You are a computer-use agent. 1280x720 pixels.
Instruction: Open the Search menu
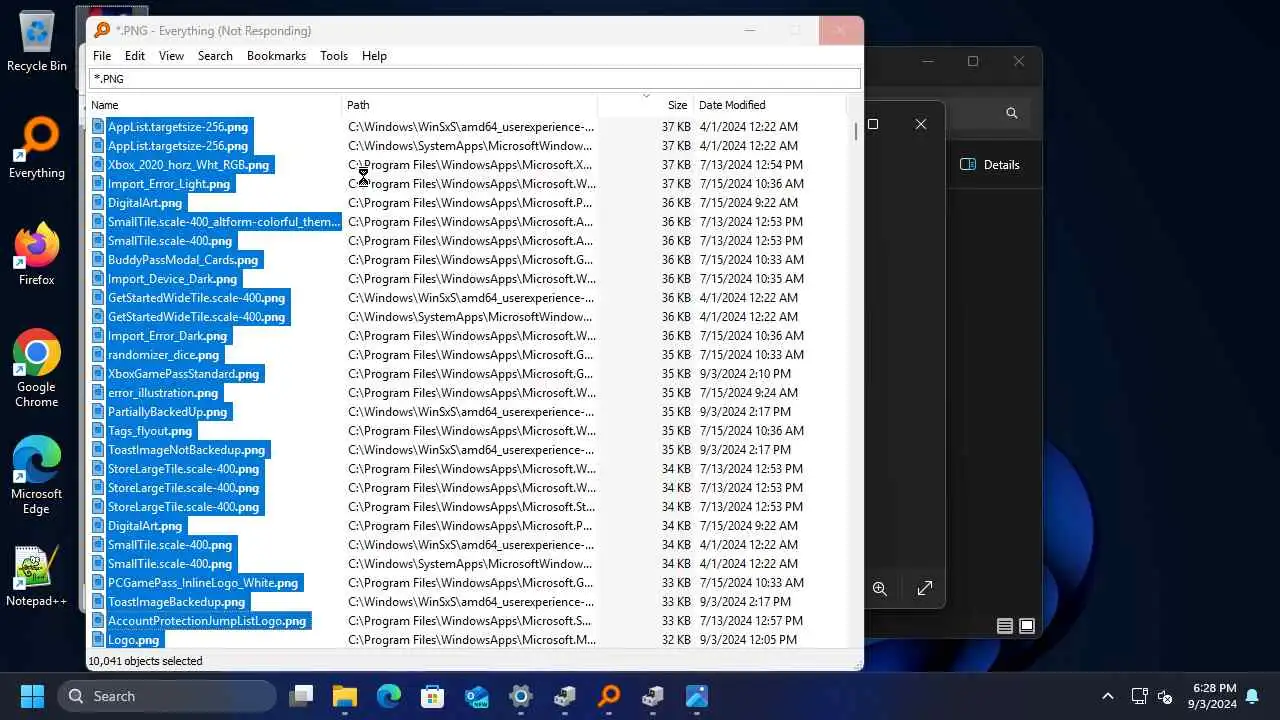(215, 56)
